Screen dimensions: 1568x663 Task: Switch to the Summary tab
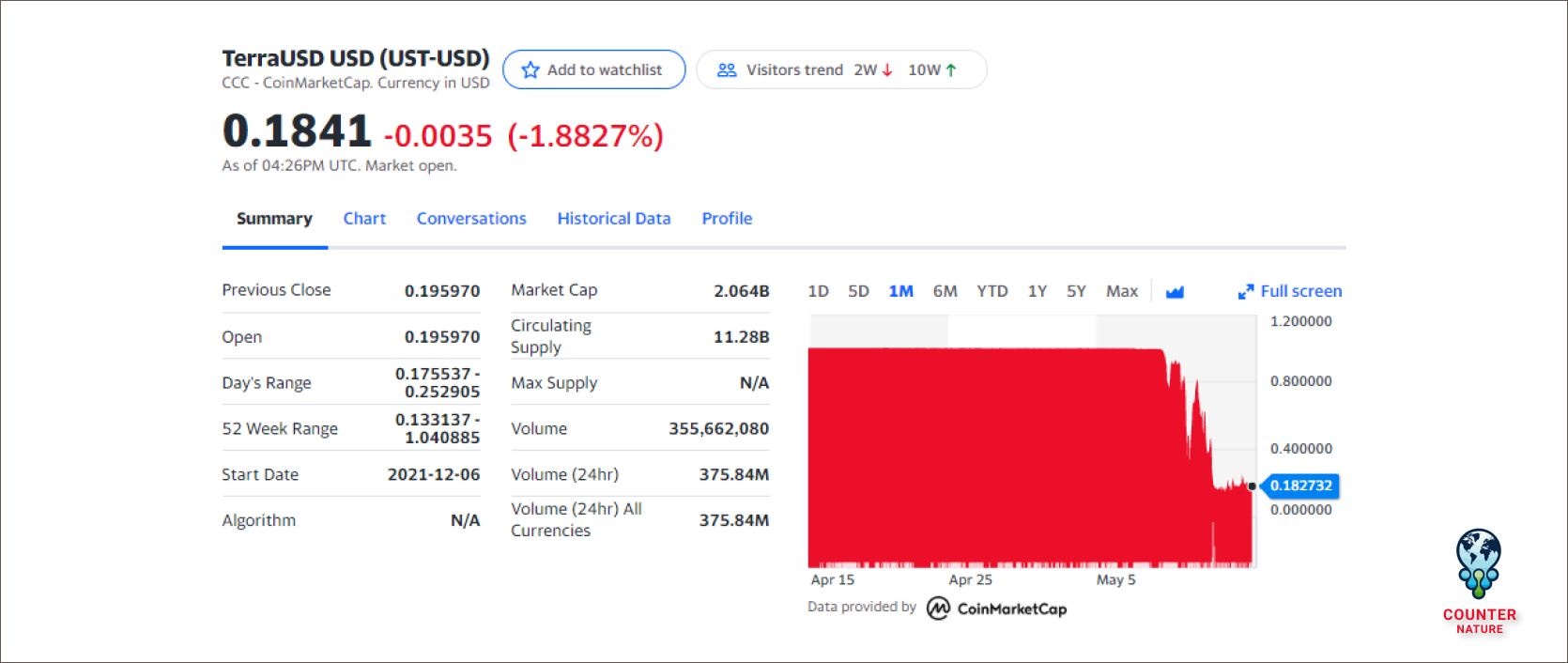pos(274,219)
